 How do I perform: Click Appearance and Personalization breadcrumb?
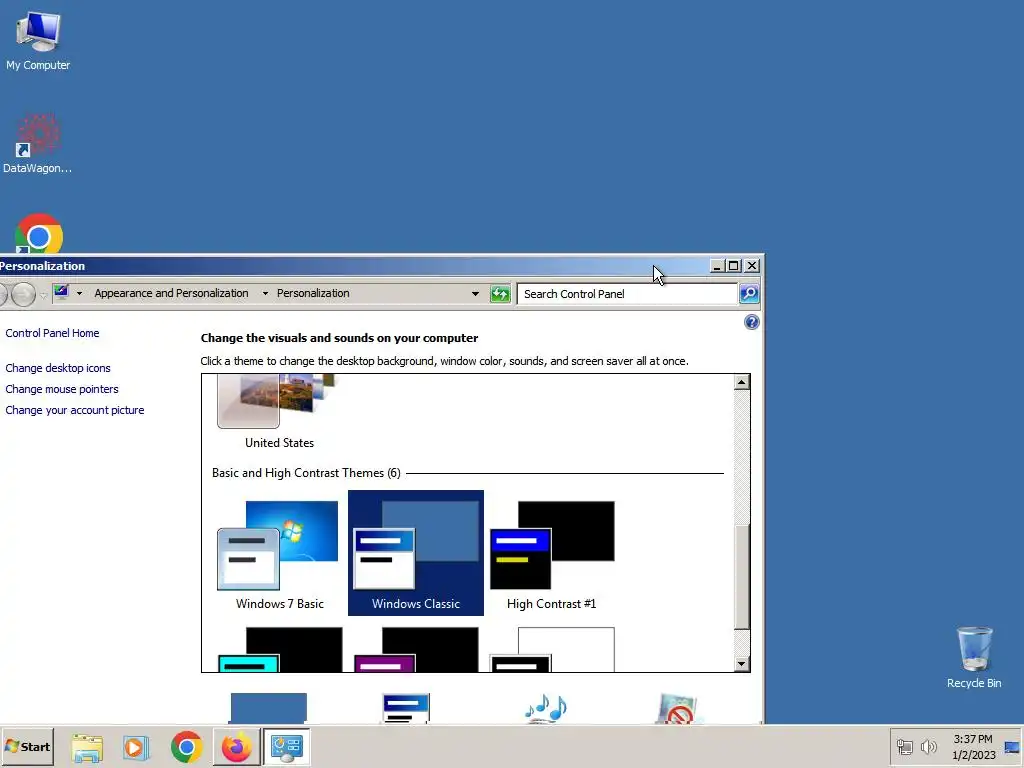click(171, 293)
